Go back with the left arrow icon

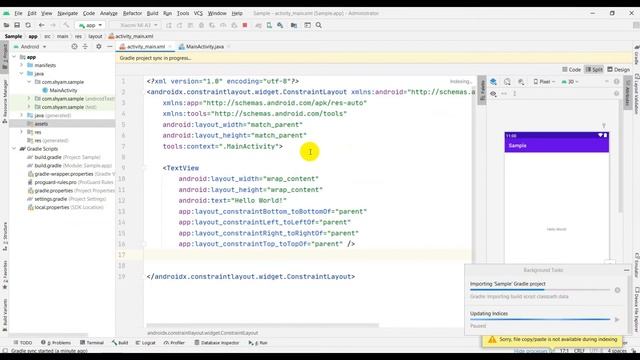click(41, 25)
